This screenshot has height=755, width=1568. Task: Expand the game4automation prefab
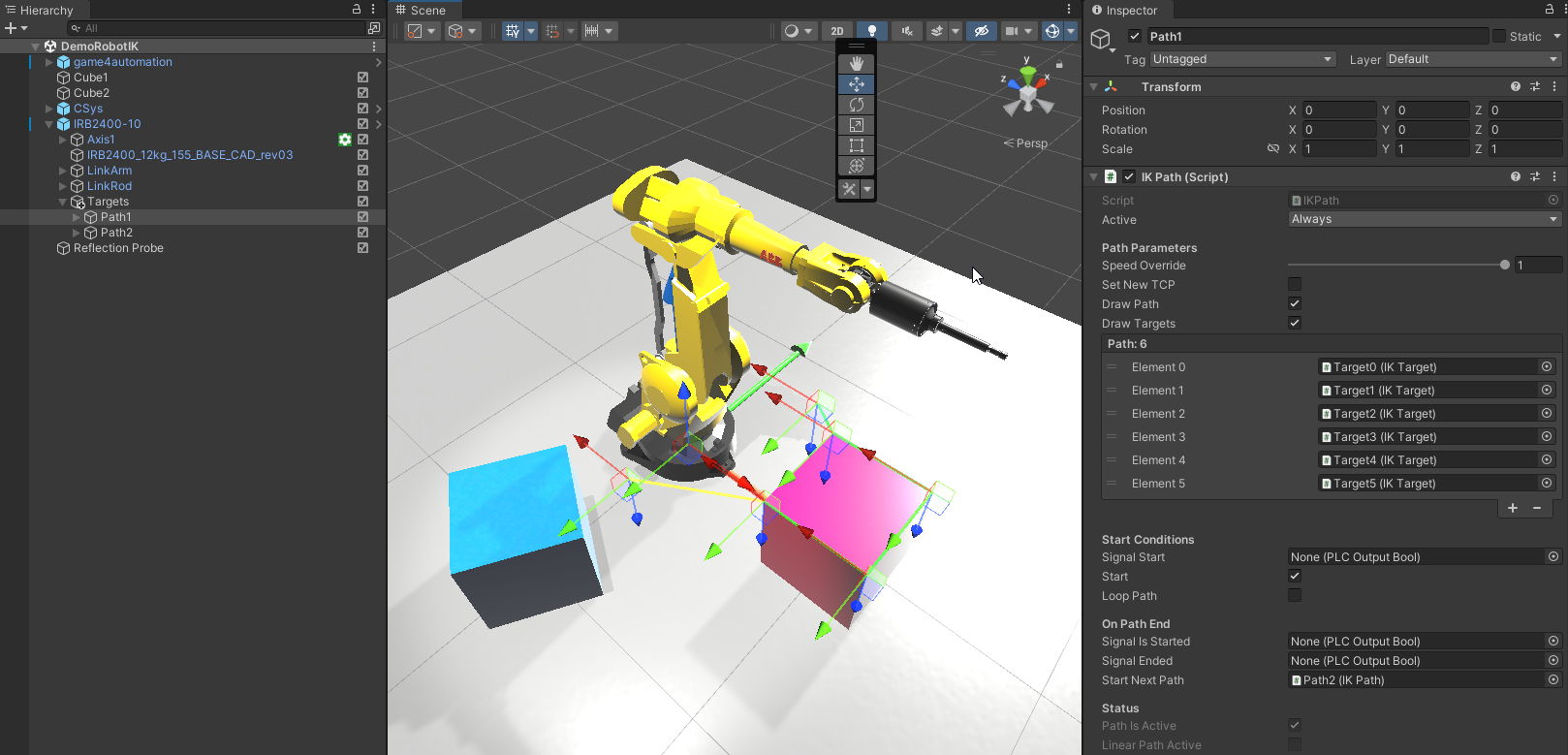pos(49,62)
